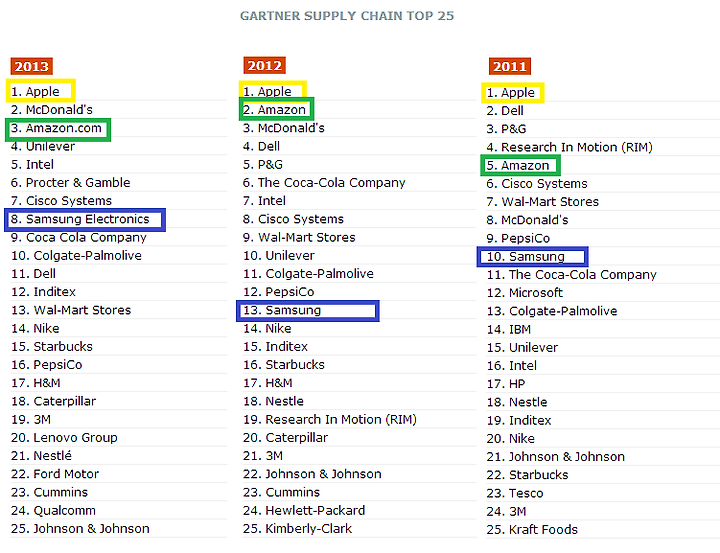
Task: Select '12. Microsoft' in the 2011 list
Action: (525, 293)
